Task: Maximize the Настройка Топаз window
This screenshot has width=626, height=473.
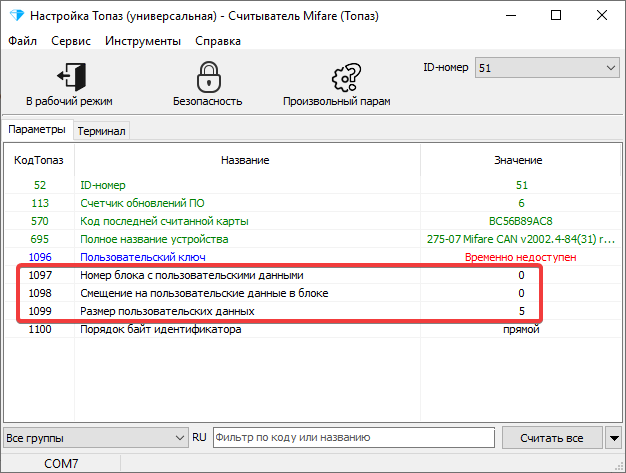Action: pos(556,15)
